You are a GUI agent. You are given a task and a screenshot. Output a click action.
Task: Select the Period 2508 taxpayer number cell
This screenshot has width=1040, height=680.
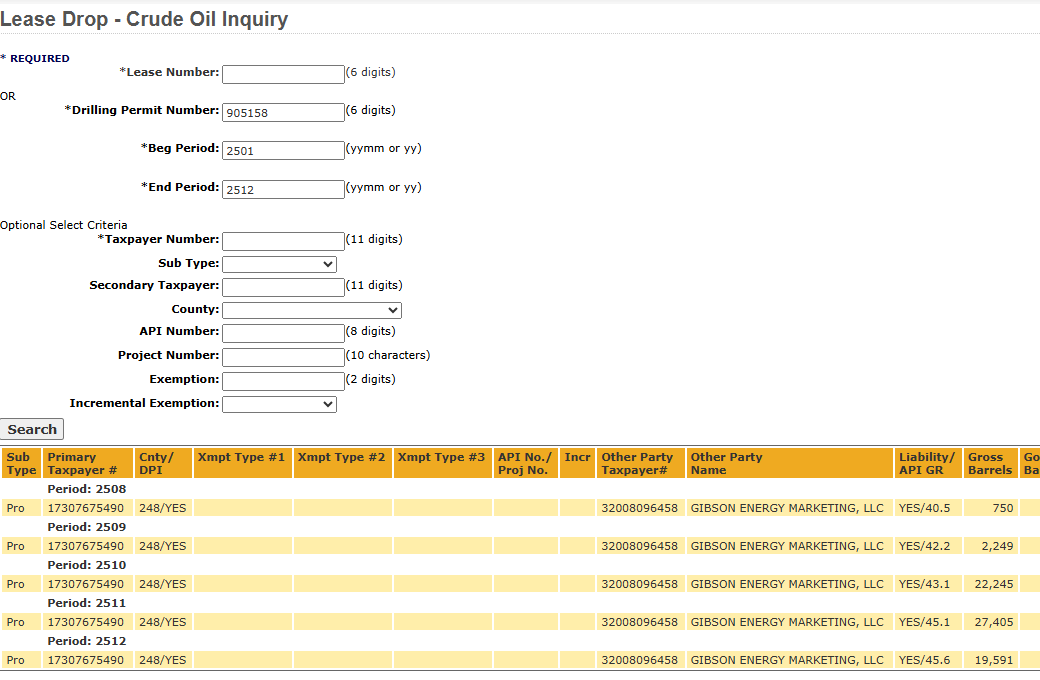point(86,508)
